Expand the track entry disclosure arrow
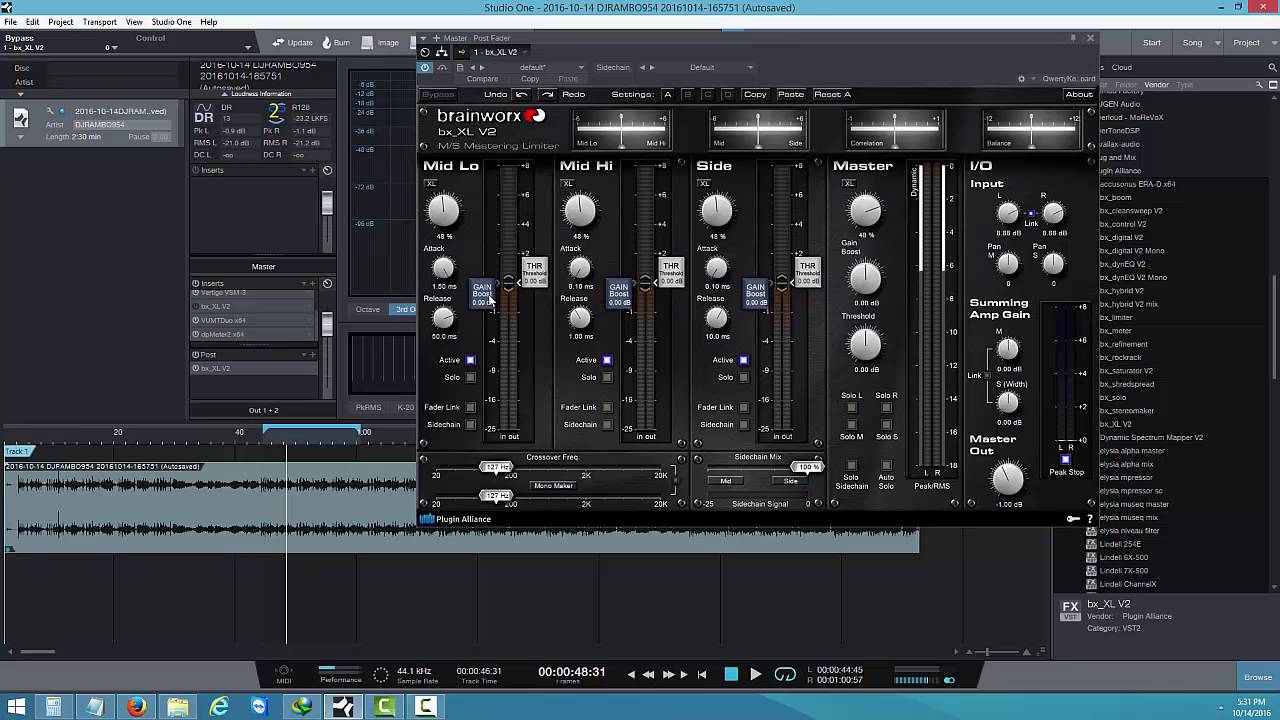This screenshot has width=1280, height=720. coord(19,136)
